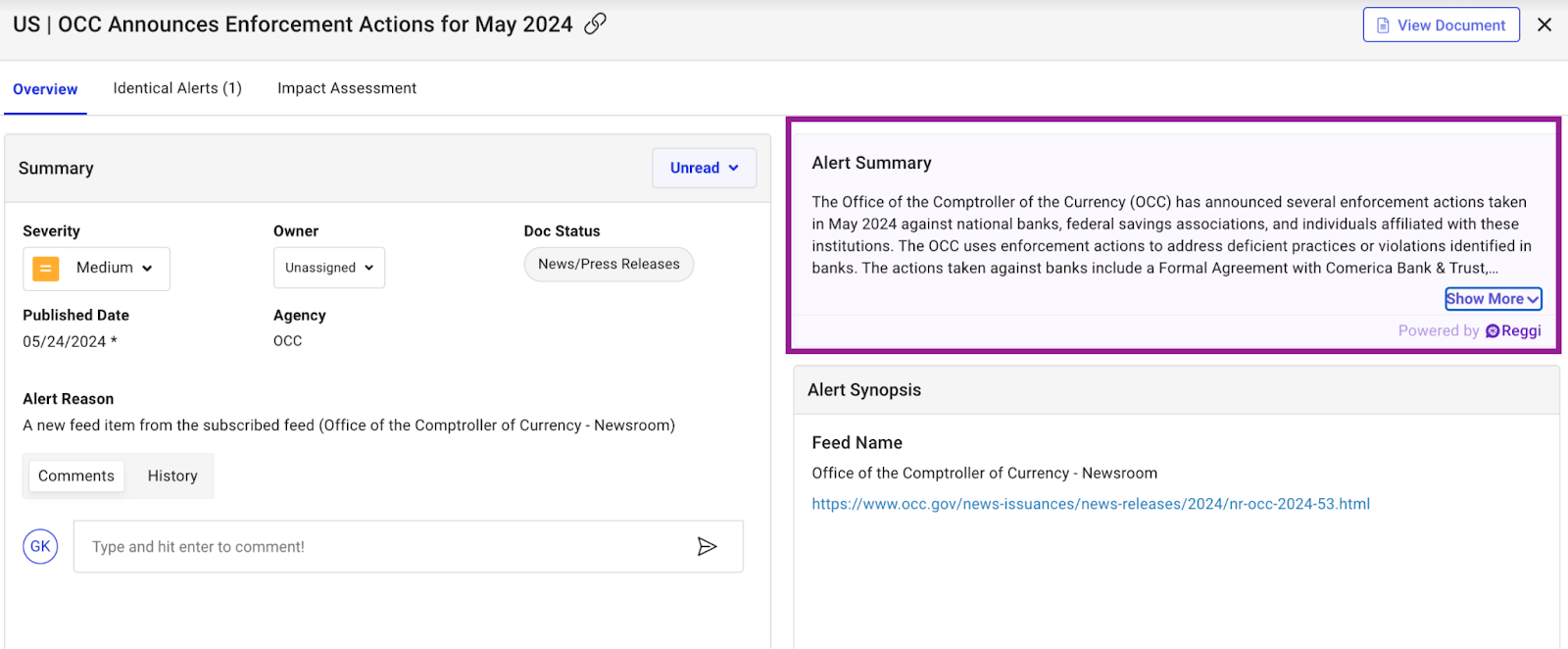Switch to the Overview tab
This screenshot has height=649, width=1568.
click(x=45, y=89)
